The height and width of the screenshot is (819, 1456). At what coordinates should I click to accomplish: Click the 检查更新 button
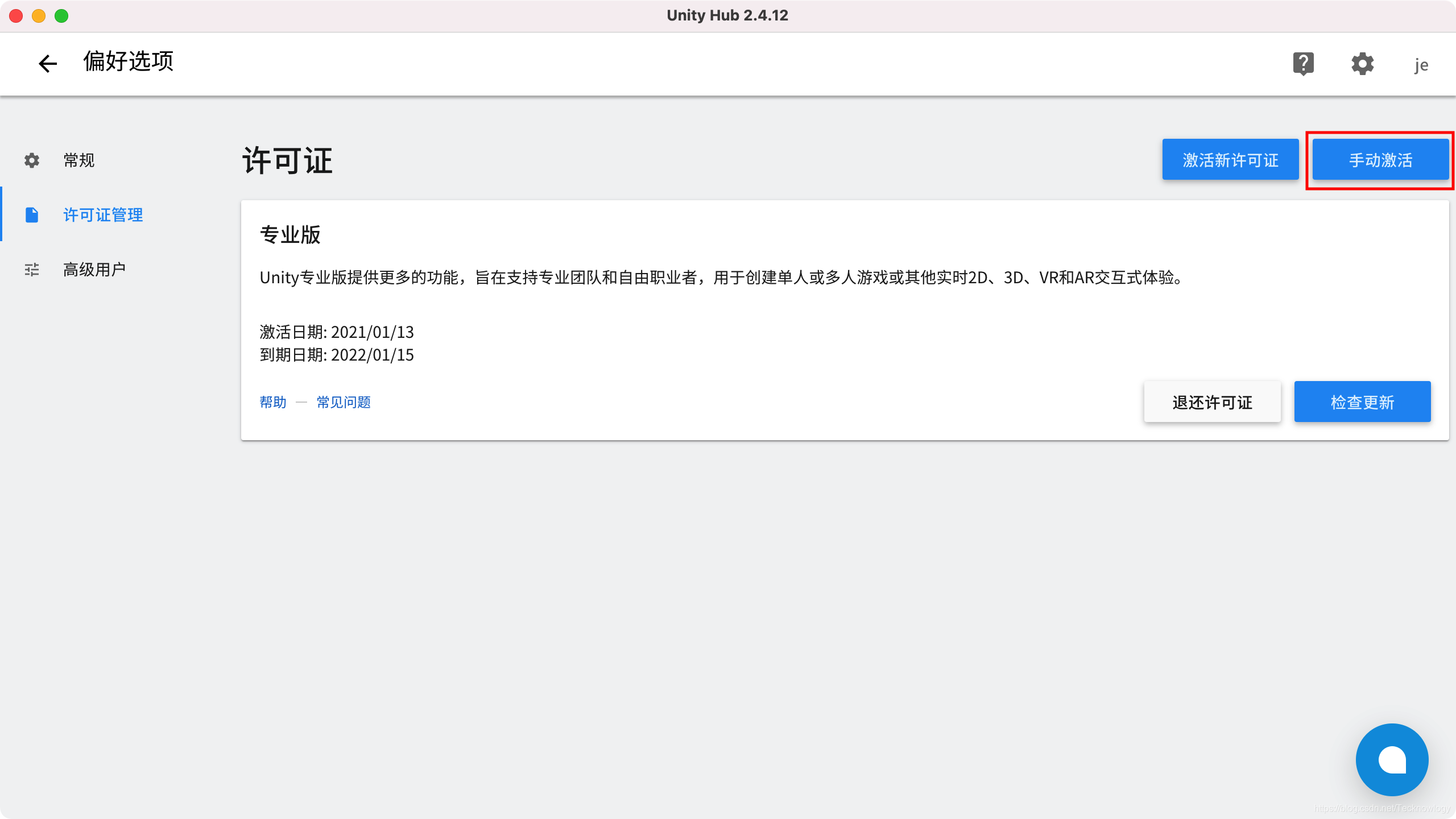point(1362,402)
